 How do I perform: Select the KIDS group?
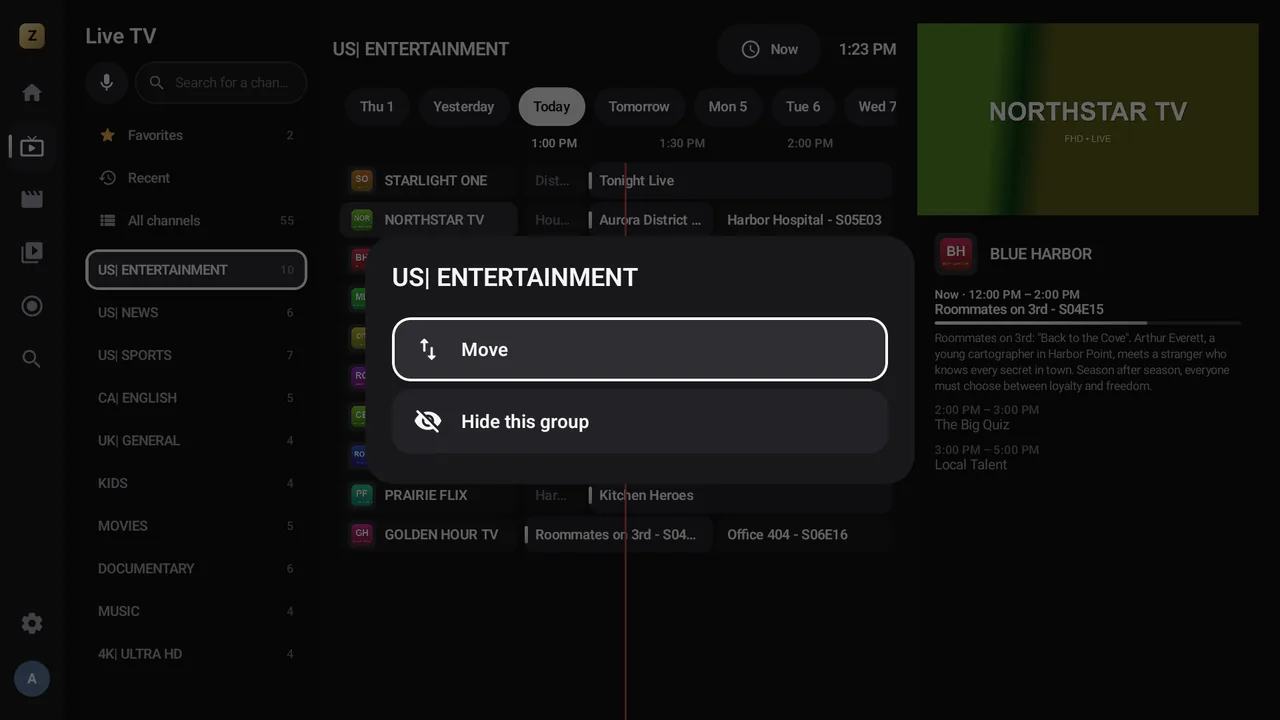(196, 483)
